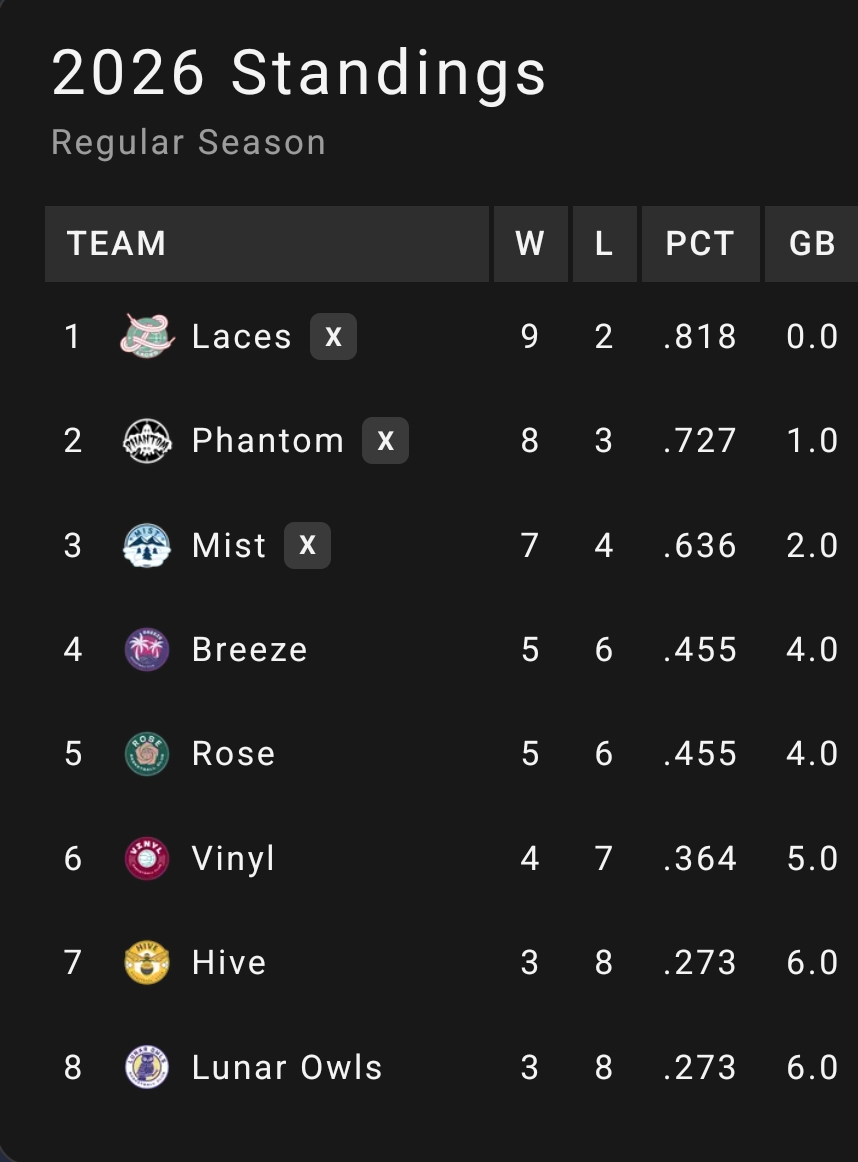Sort standings by W column header

[529, 244]
